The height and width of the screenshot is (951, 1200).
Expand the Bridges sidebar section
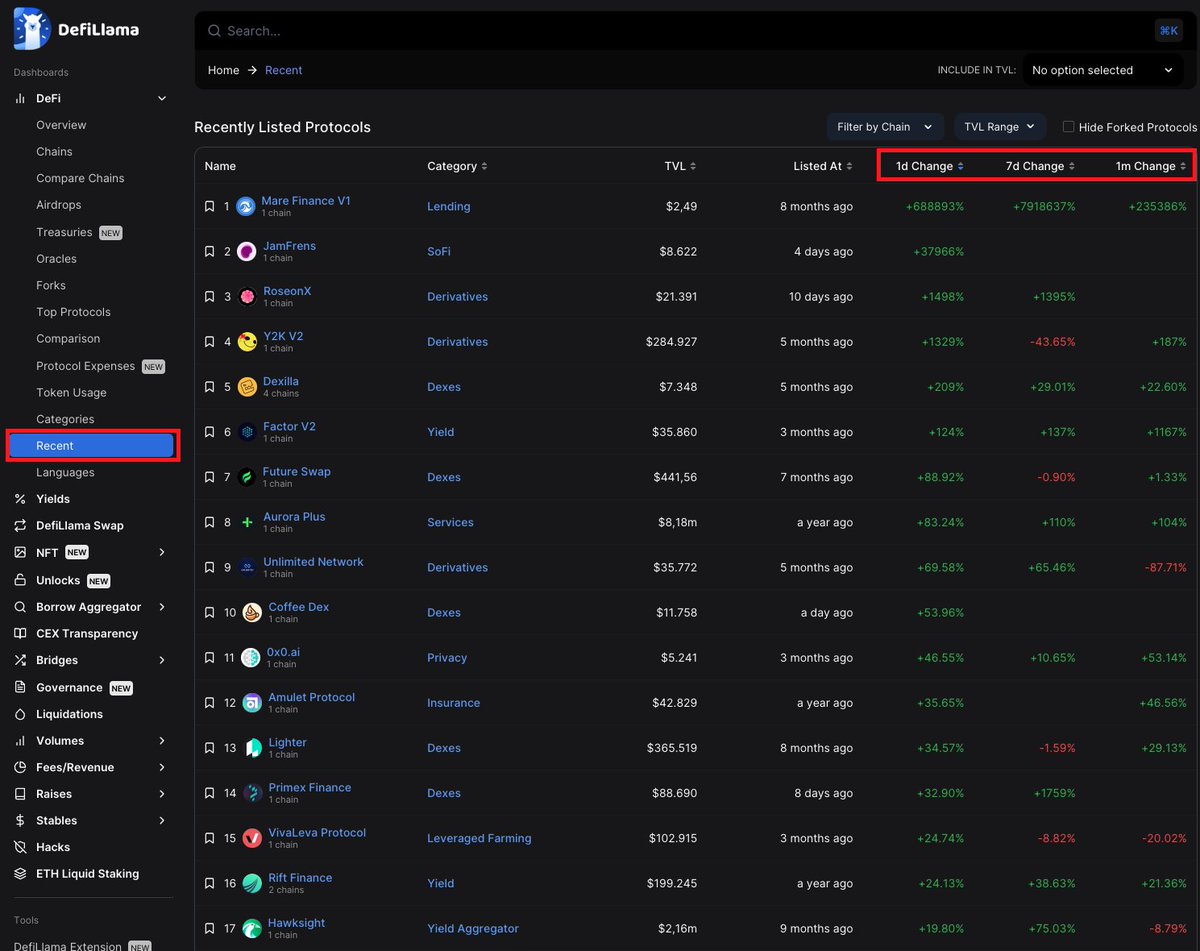[x=162, y=660]
